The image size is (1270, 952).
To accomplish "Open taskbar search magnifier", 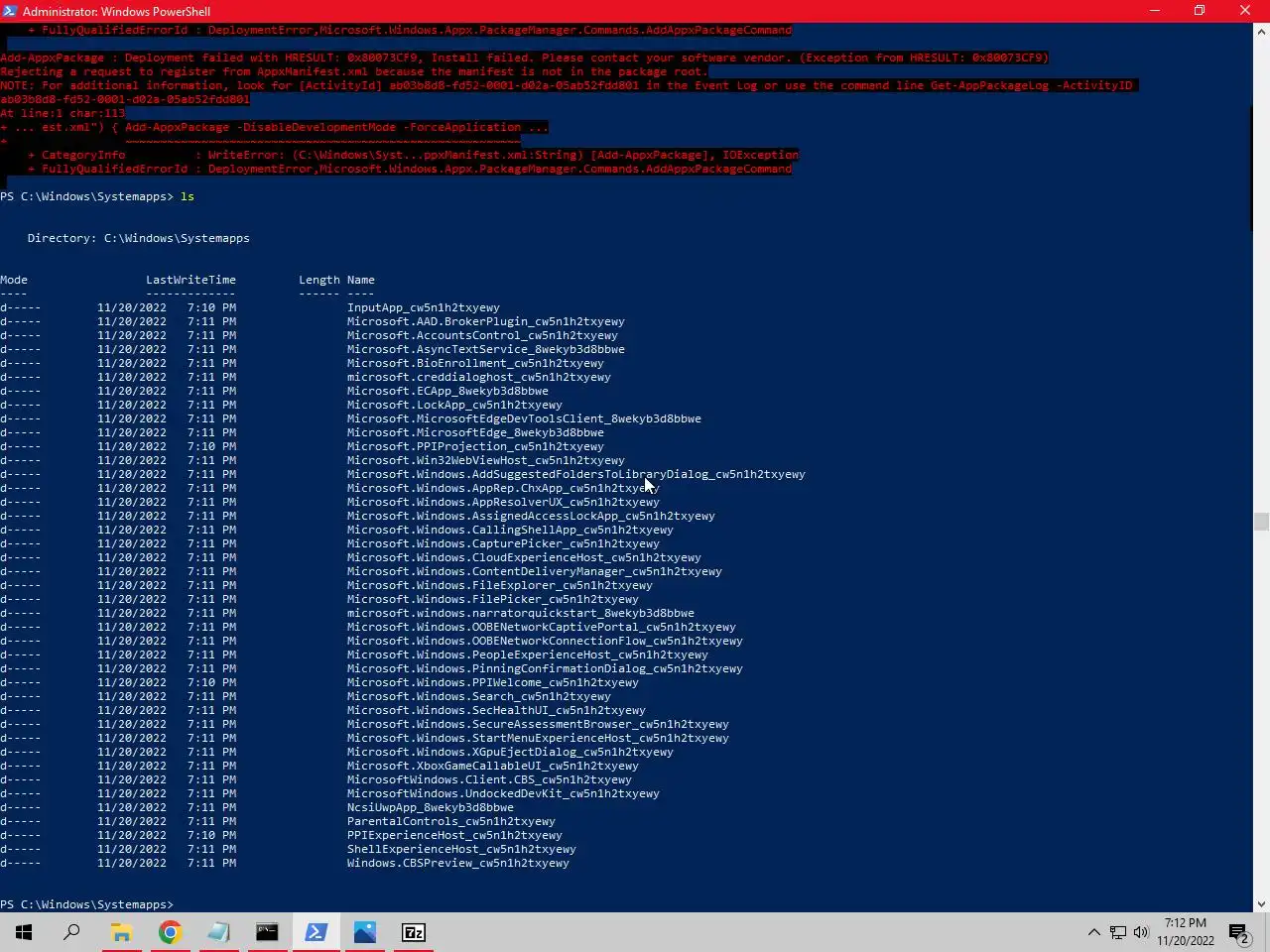I will tap(71, 932).
